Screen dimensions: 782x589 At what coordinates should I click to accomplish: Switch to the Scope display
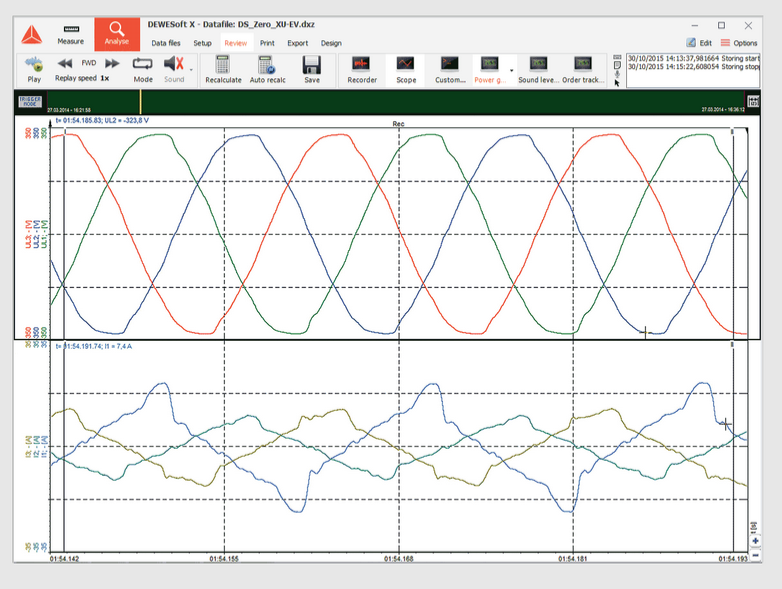point(406,65)
